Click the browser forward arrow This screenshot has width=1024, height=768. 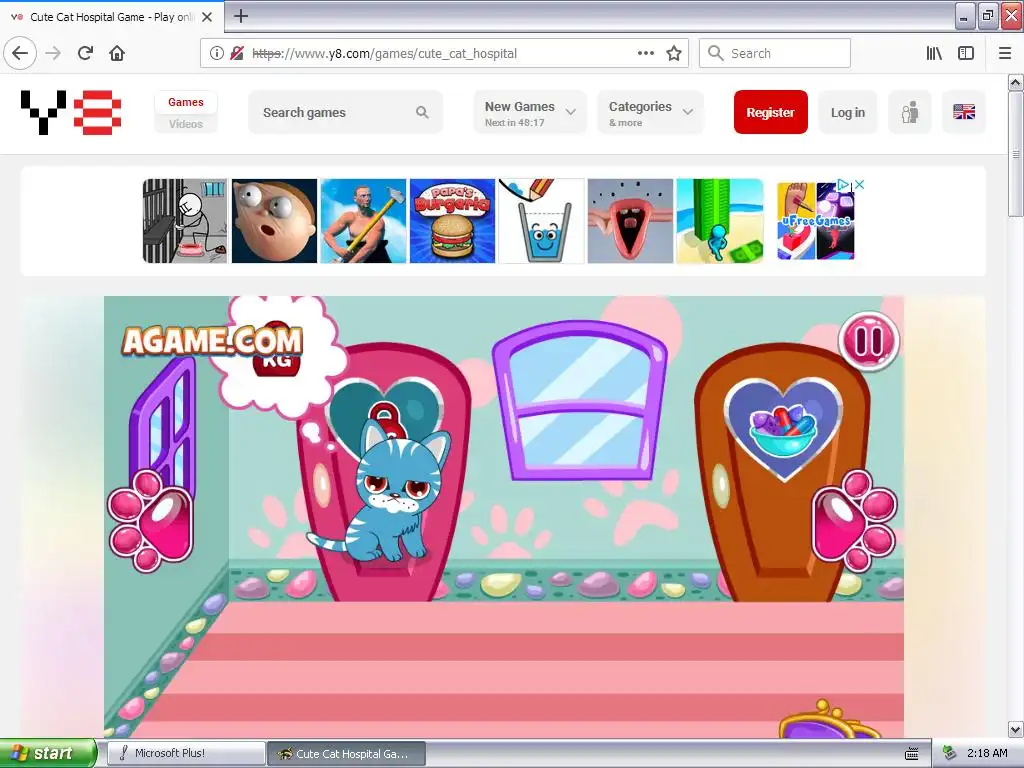[x=53, y=53]
